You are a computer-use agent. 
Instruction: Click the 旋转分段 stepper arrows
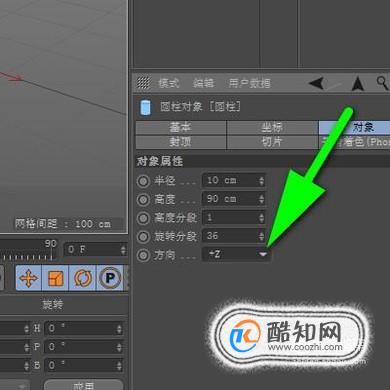261,236
